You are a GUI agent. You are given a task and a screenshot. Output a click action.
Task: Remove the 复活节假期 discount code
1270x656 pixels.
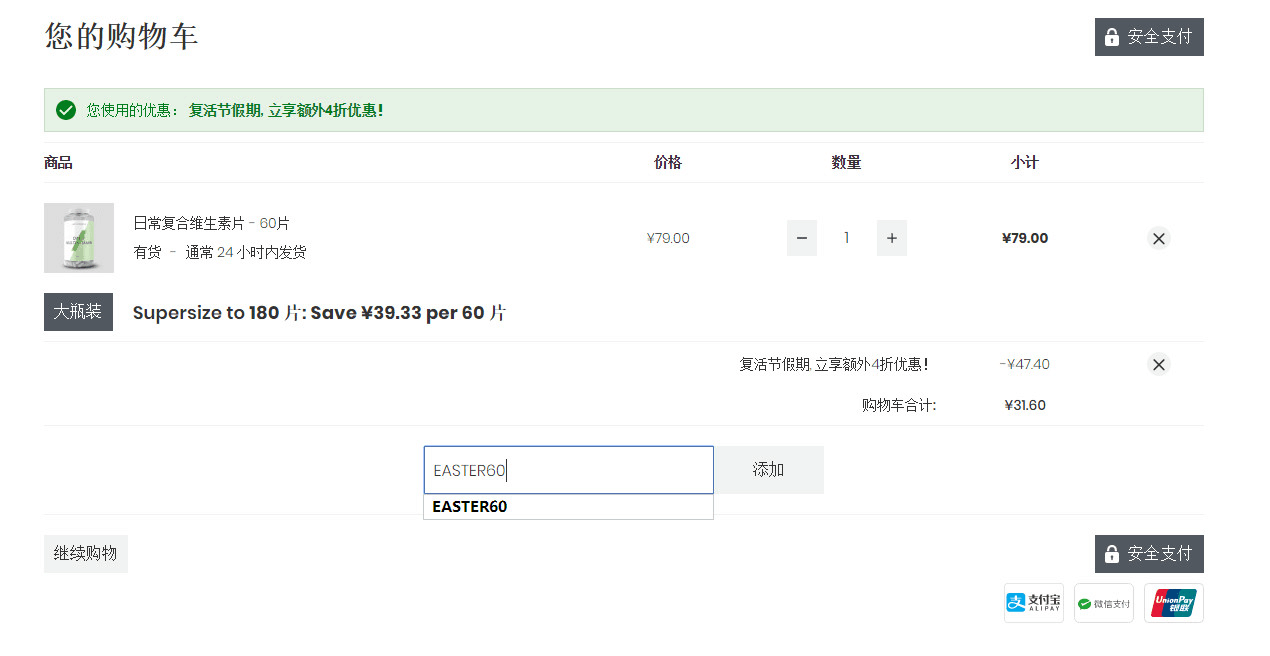pyautogui.click(x=1159, y=364)
